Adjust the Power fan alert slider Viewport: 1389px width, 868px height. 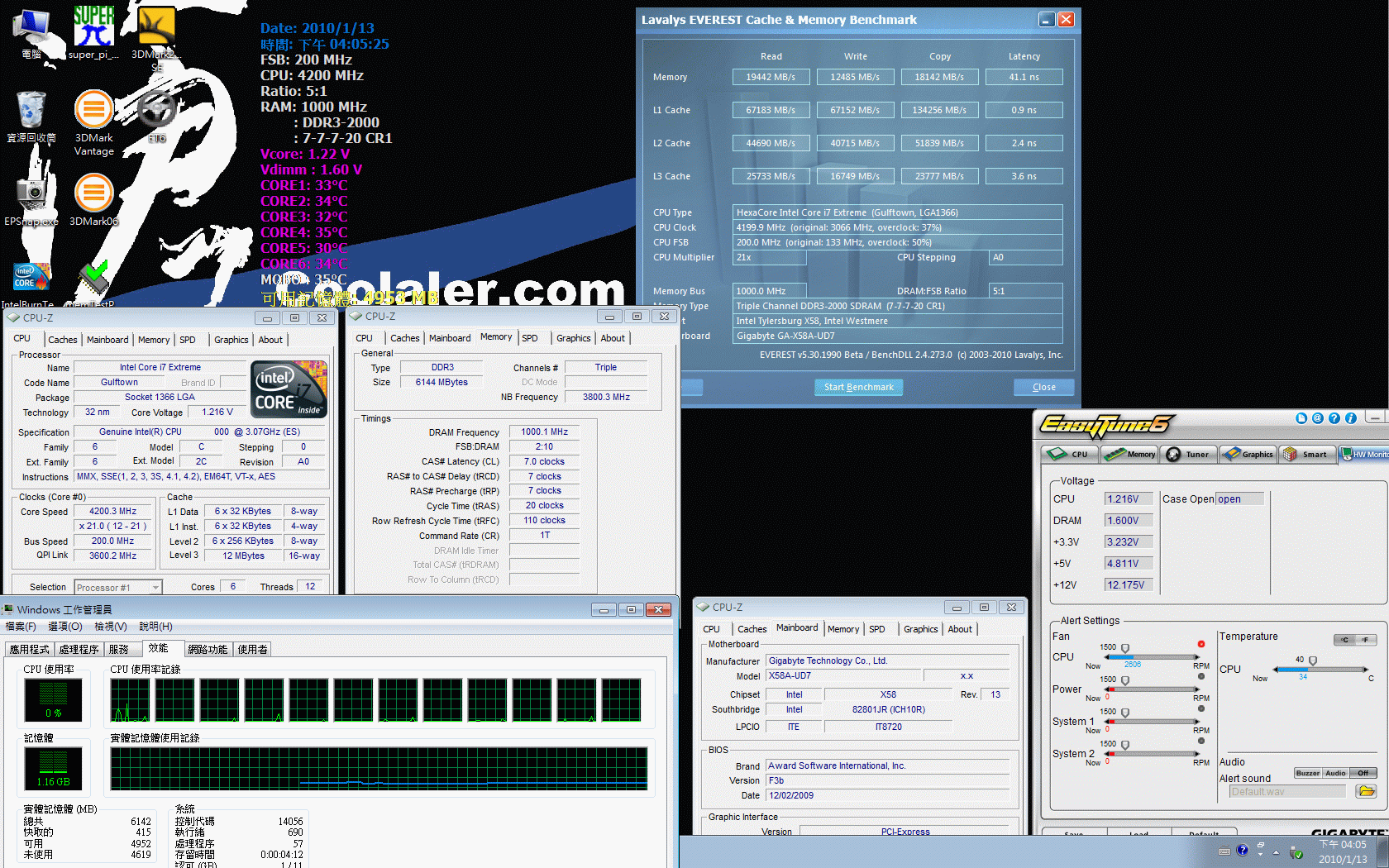pyautogui.click(x=1125, y=681)
